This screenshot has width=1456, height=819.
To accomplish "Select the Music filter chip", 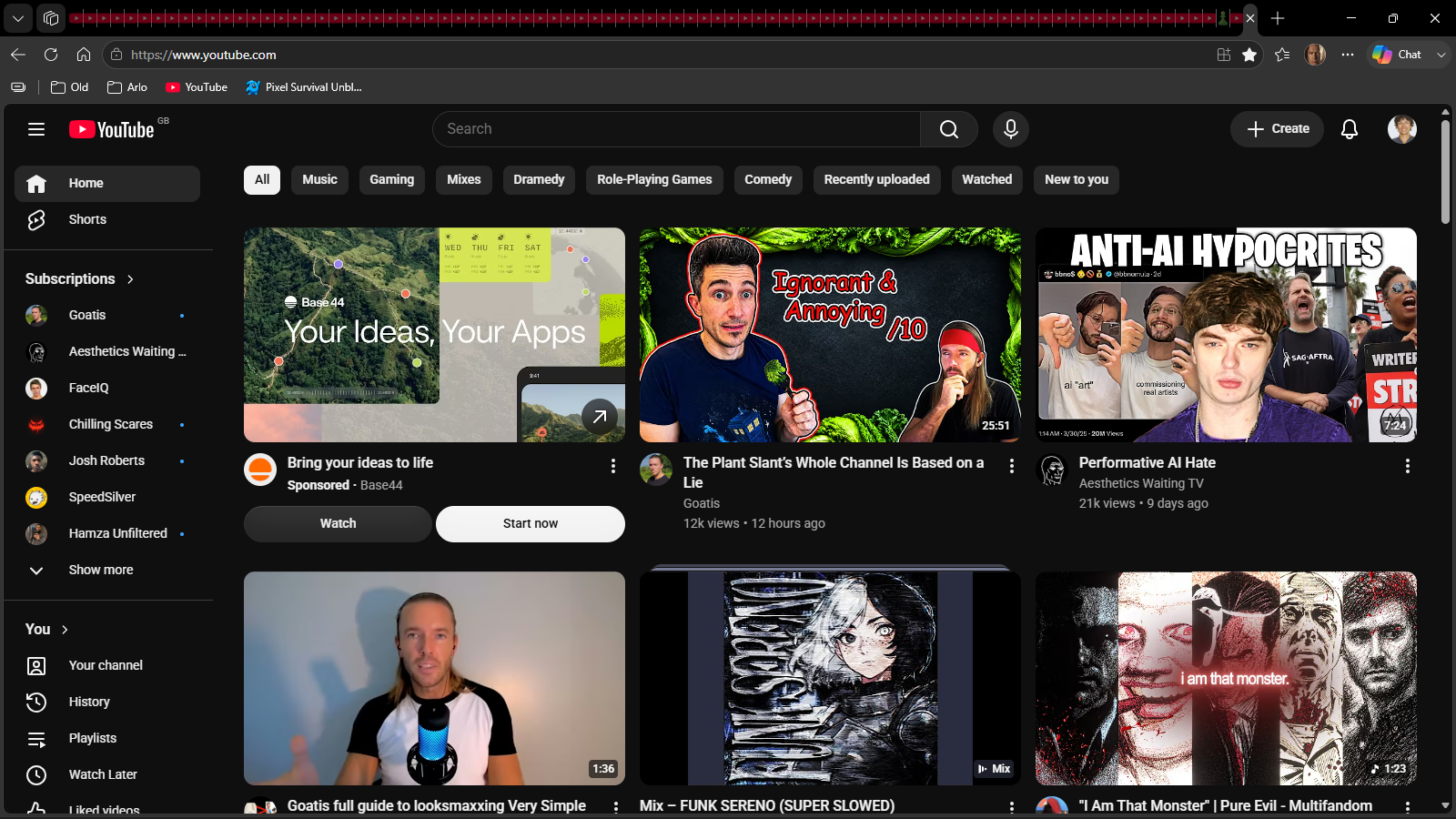I will point(319,180).
